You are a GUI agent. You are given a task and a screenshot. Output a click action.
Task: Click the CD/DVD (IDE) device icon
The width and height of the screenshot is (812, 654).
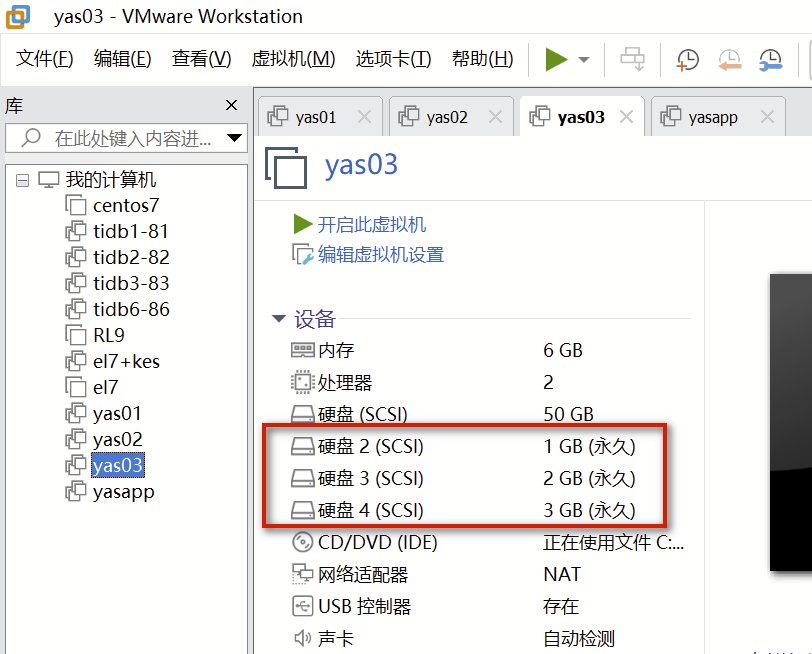click(x=302, y=542)
